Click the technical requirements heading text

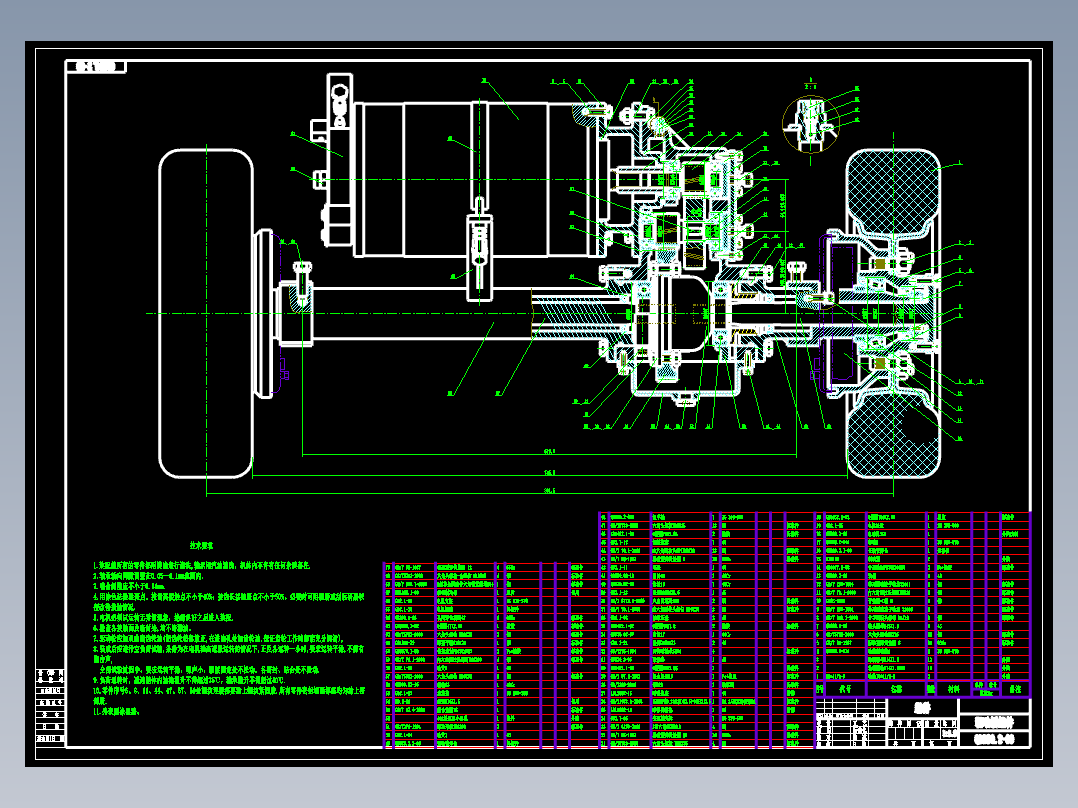(201, 545)
